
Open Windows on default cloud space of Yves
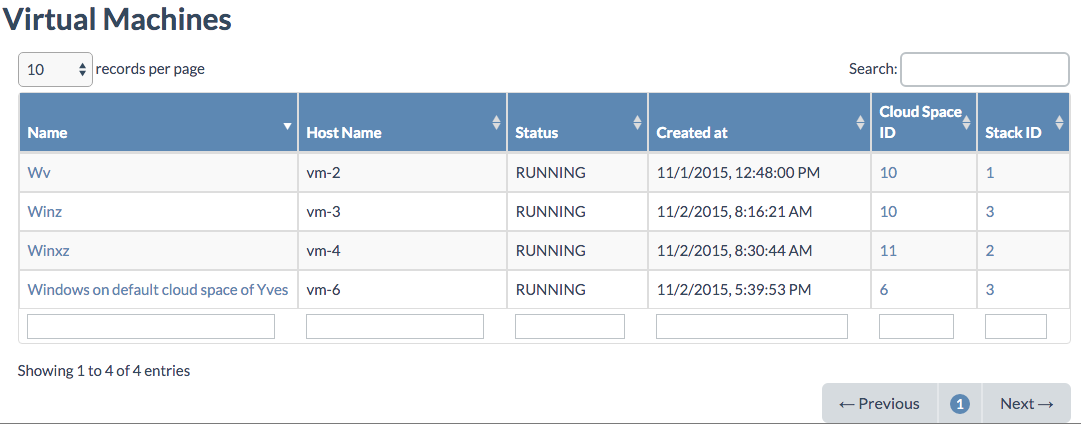tap(157, 290)
